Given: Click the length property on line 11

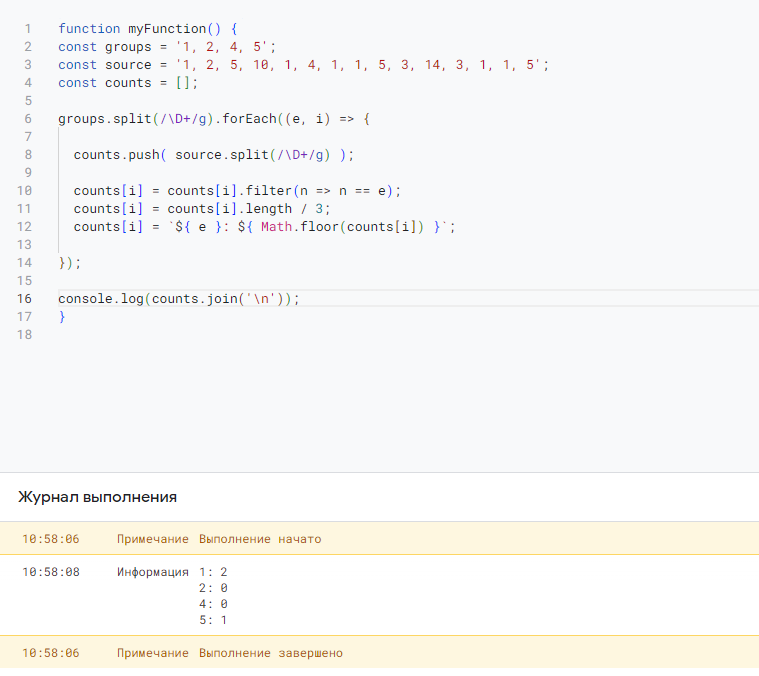Looking at the screenshot, I should point(268,209).
